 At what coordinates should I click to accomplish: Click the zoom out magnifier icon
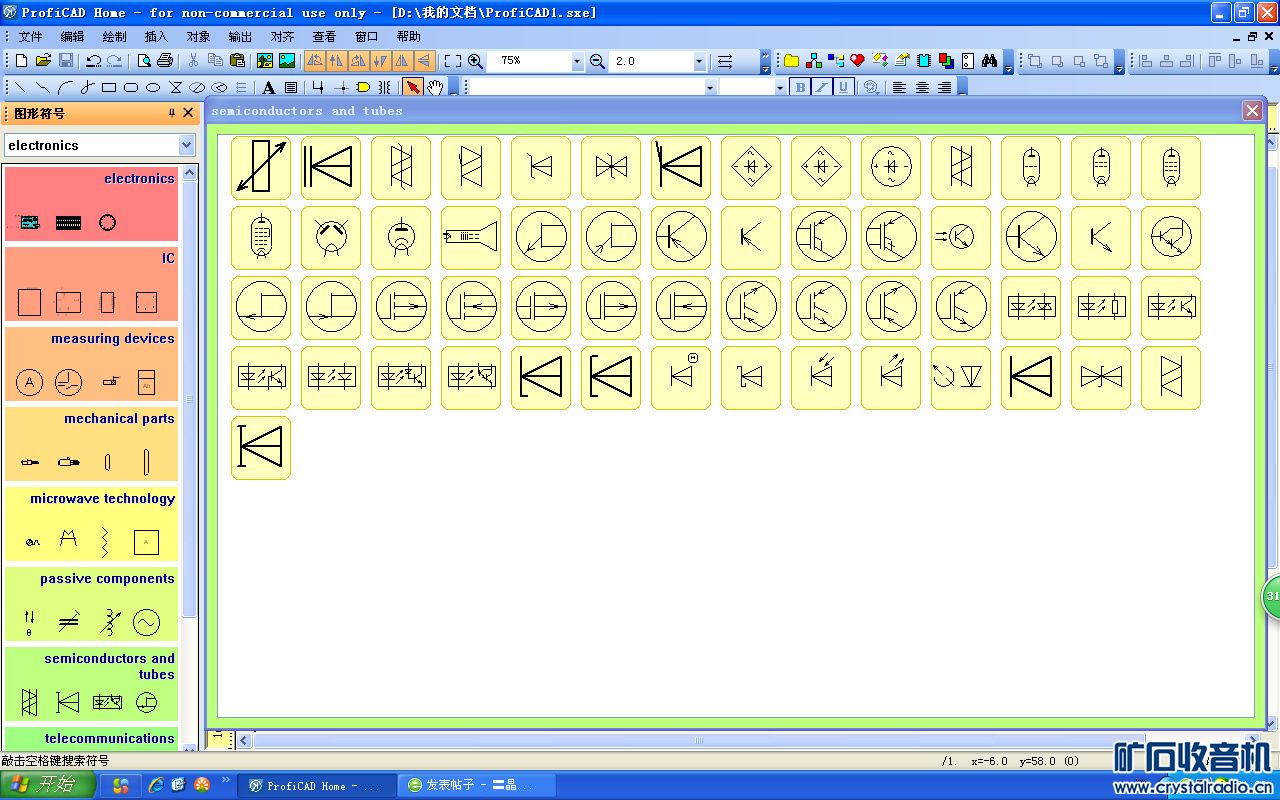tap(597, 61)
